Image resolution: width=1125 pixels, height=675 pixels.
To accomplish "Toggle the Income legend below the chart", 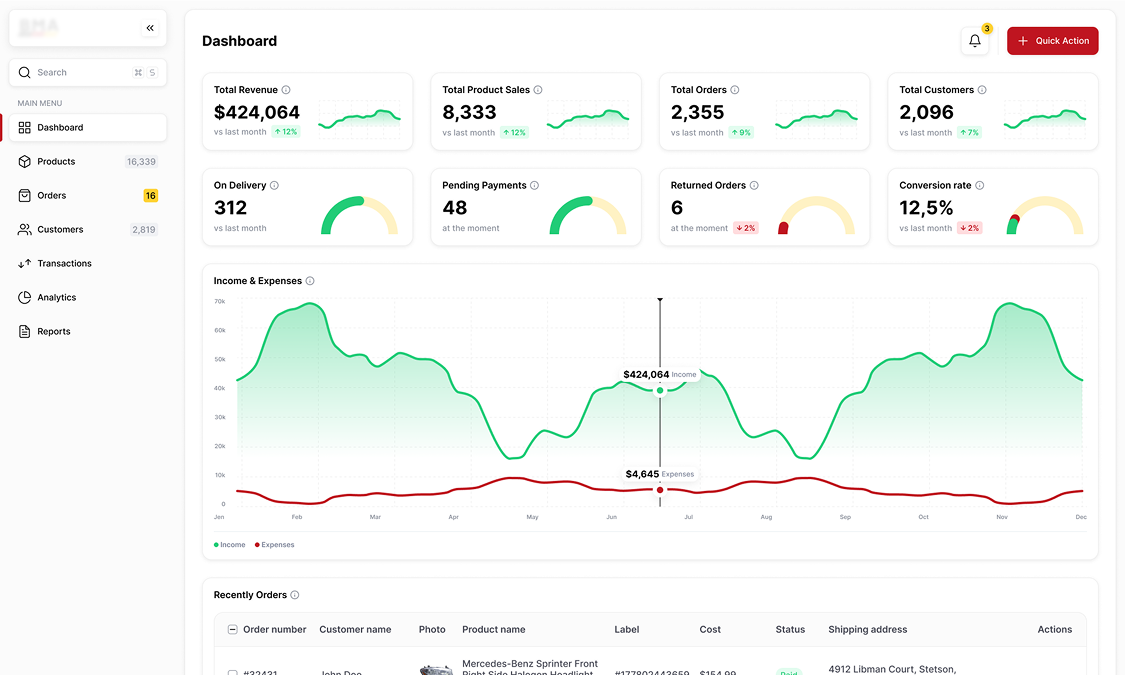I will point(229,544).
